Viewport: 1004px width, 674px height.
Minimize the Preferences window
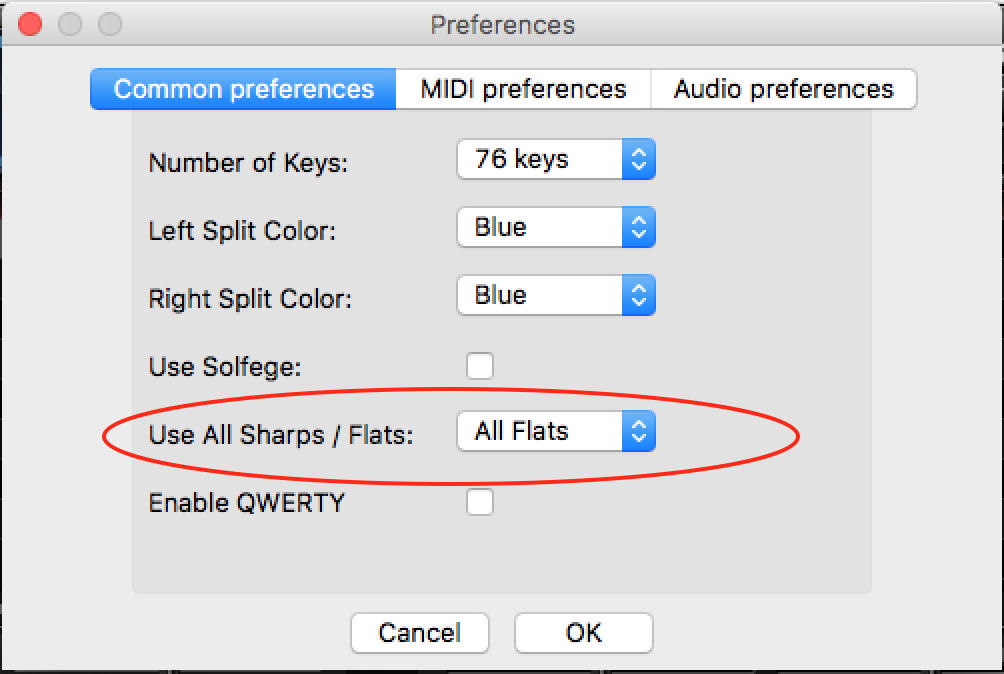[69, 23]
